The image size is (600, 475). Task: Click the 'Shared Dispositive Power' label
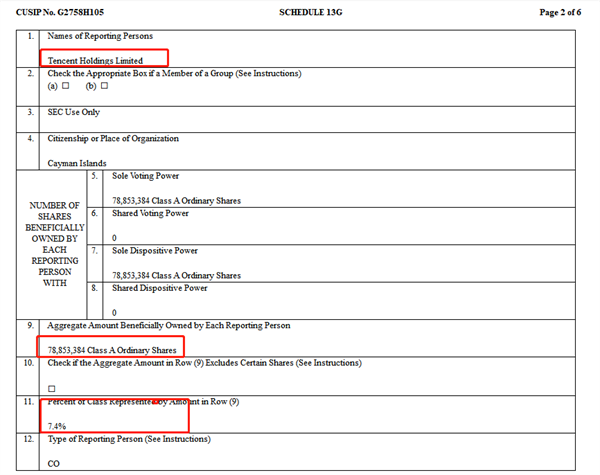(160, 288)
